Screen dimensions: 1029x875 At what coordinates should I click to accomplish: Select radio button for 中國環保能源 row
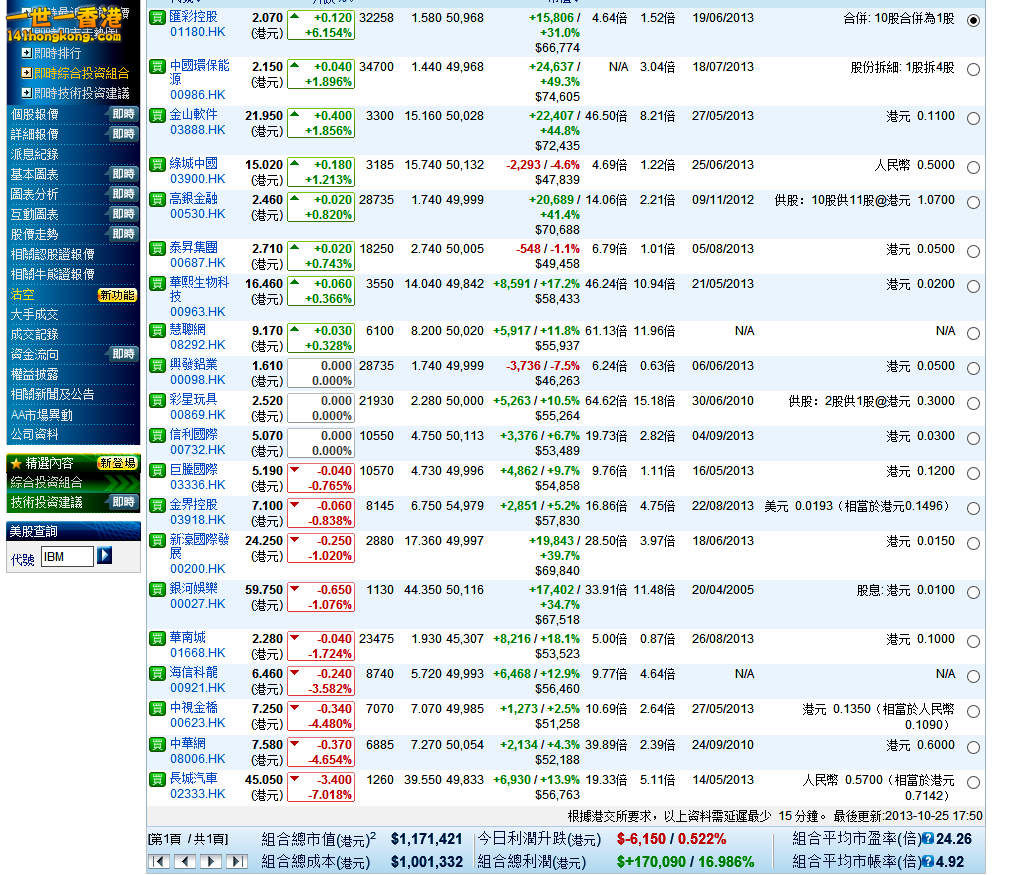(974, 69)
